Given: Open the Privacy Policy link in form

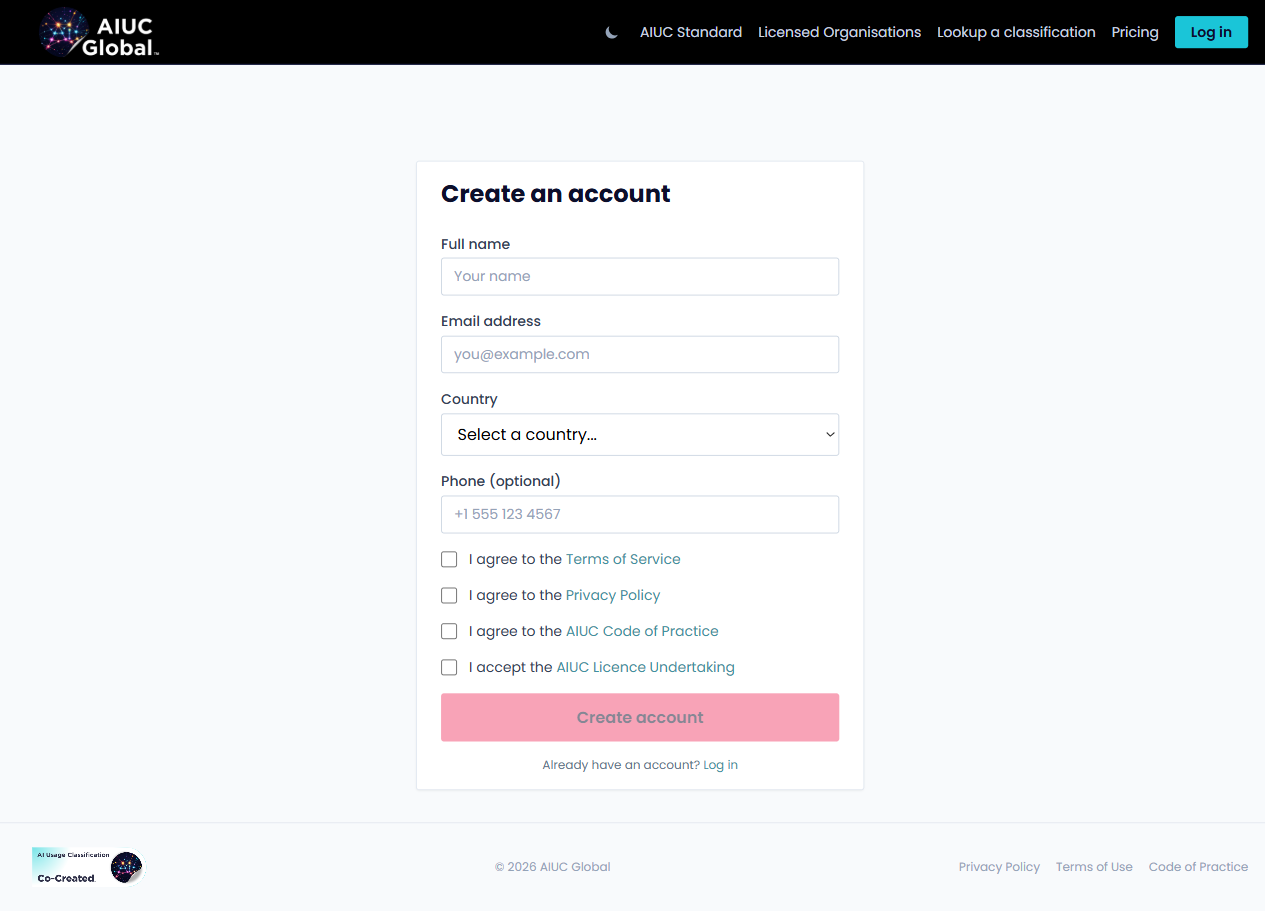Looking at the screenshot, I should [613, 595].
